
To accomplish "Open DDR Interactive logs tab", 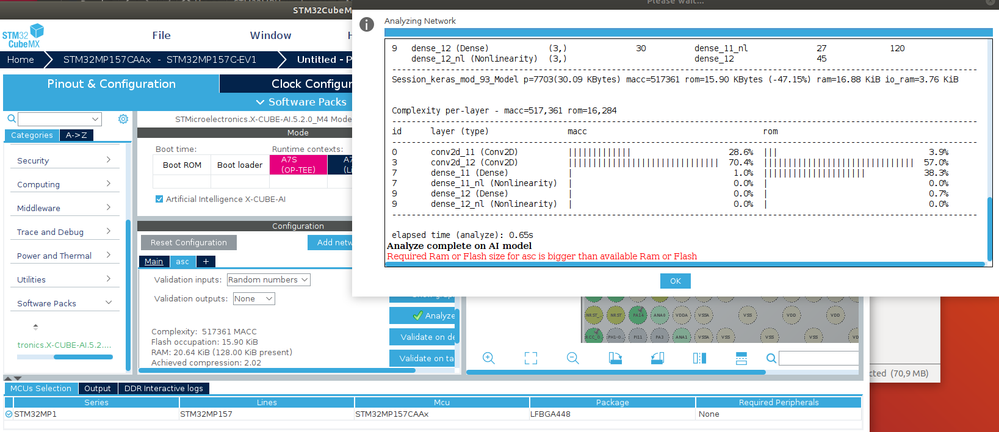I will (x=164, y=389).
